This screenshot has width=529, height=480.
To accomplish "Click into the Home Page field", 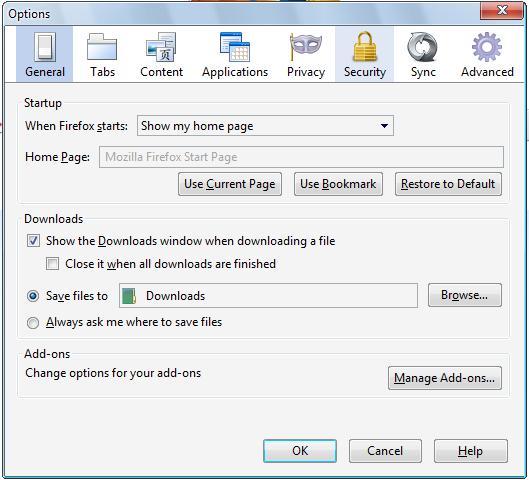I will pyautogui.click(x=301, y=157).
